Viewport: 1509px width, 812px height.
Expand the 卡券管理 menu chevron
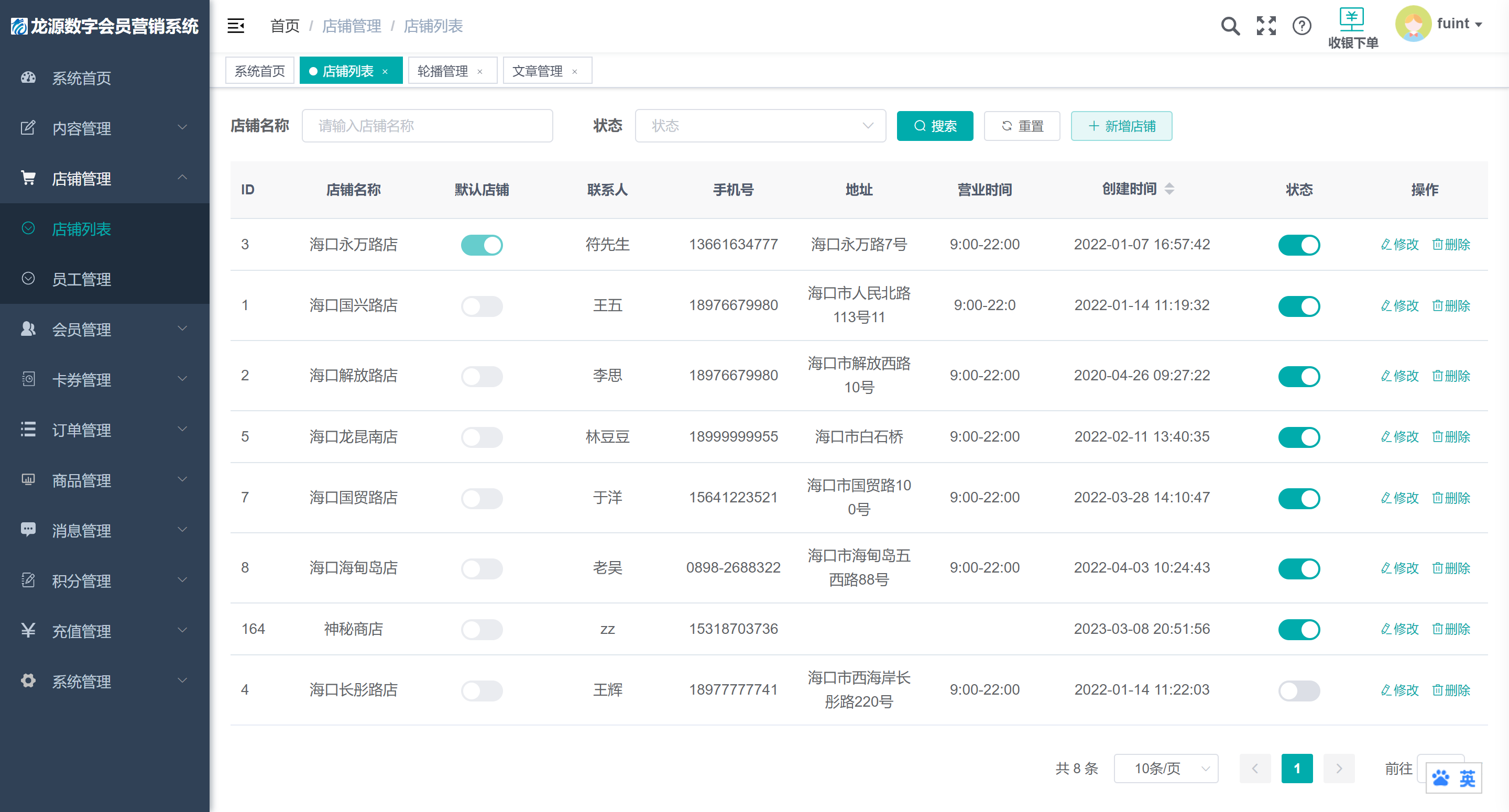(182, 378)
